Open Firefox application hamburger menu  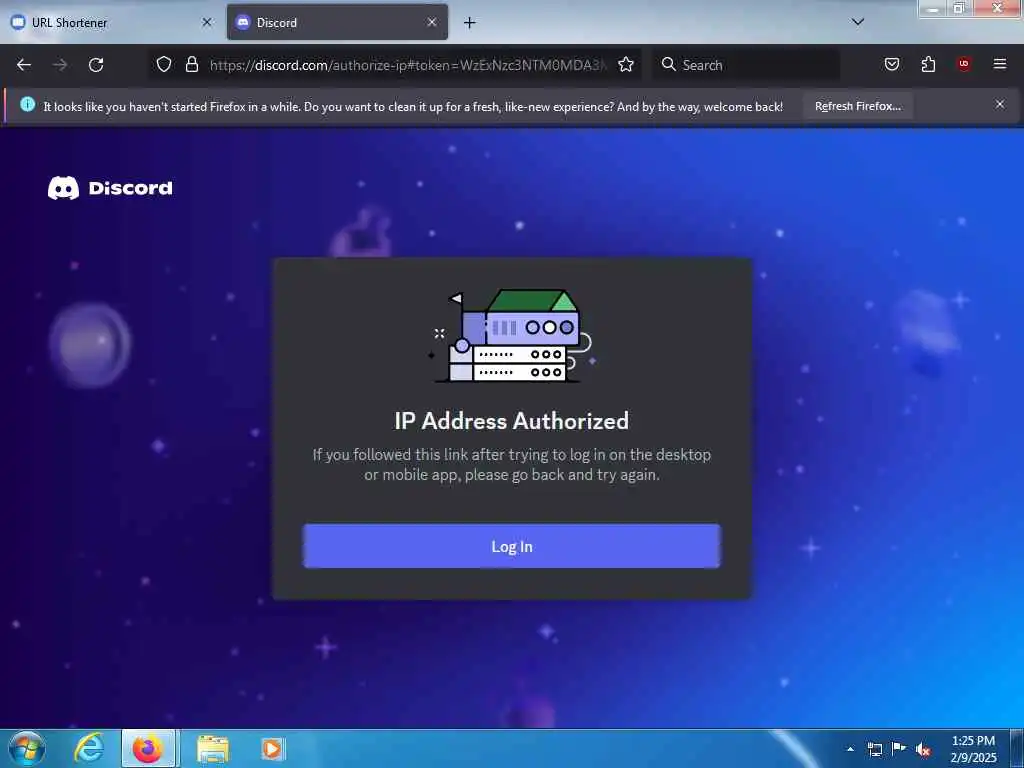click(x=999, y=64)
